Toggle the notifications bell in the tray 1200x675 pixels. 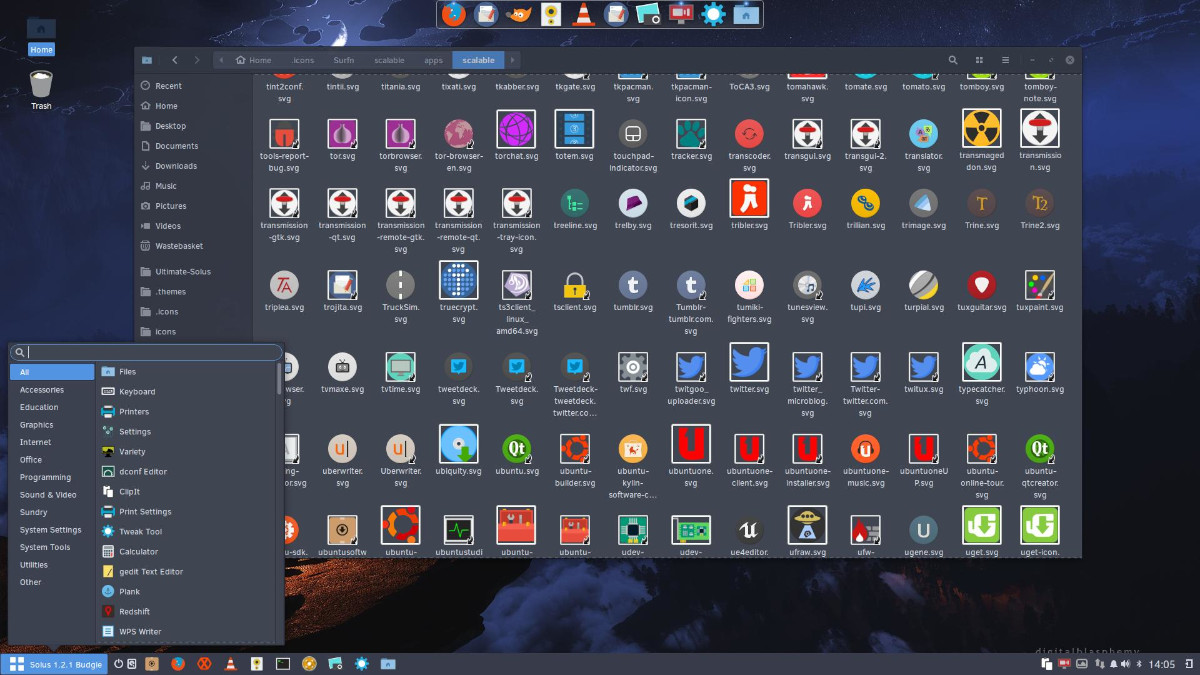click(1114, 663)
